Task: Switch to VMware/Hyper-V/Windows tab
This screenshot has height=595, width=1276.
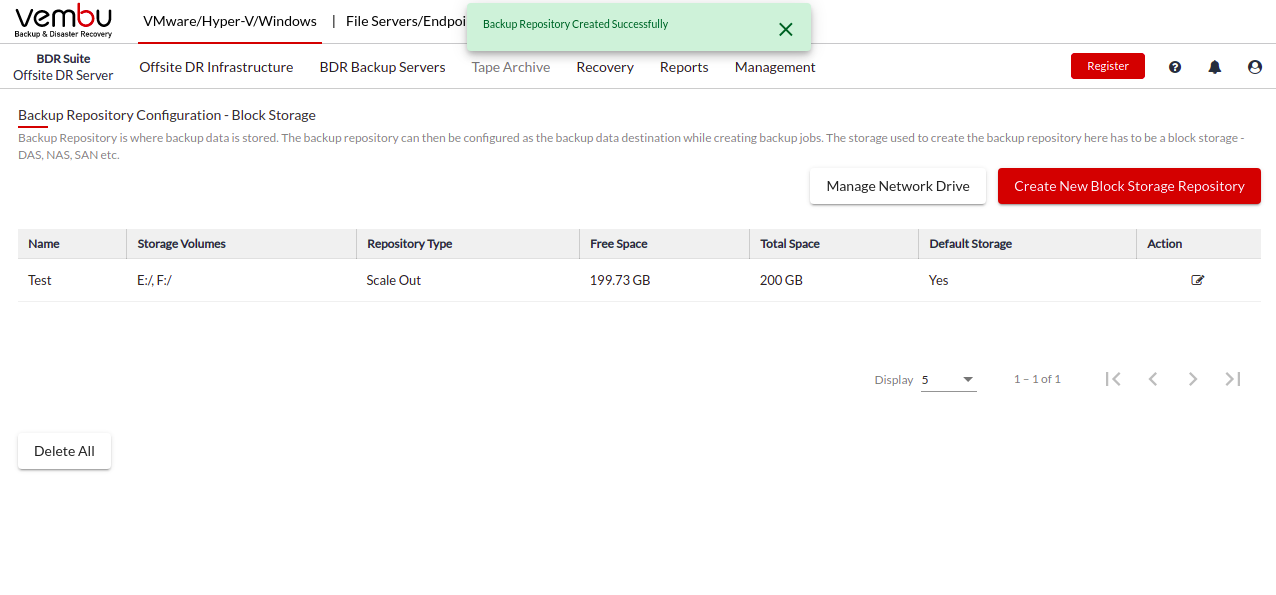Action: (x=230, y=21)
